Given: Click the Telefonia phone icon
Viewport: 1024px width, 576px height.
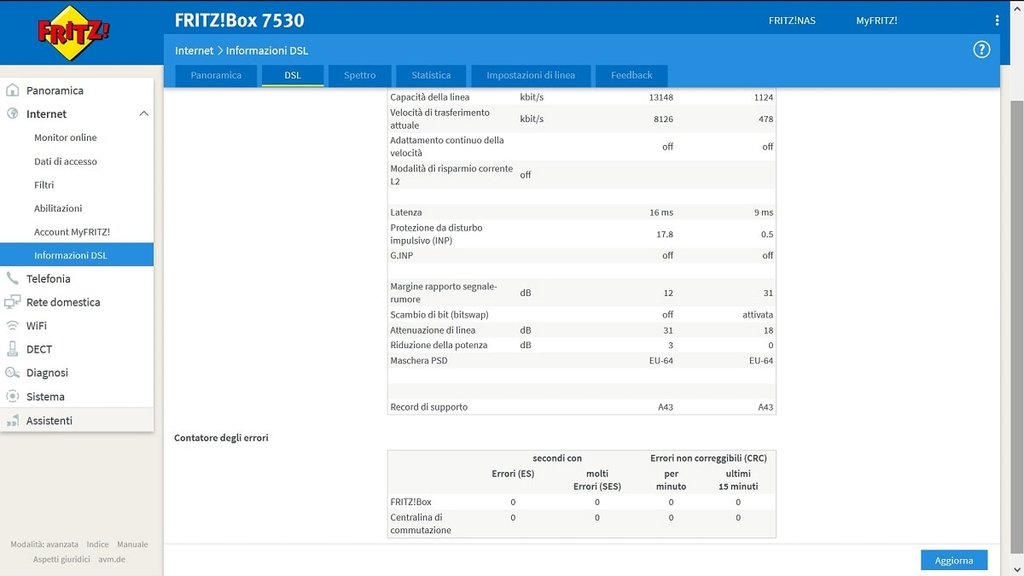Looking at the screenshot, I should pyautogui.click(x=12, y=278).
